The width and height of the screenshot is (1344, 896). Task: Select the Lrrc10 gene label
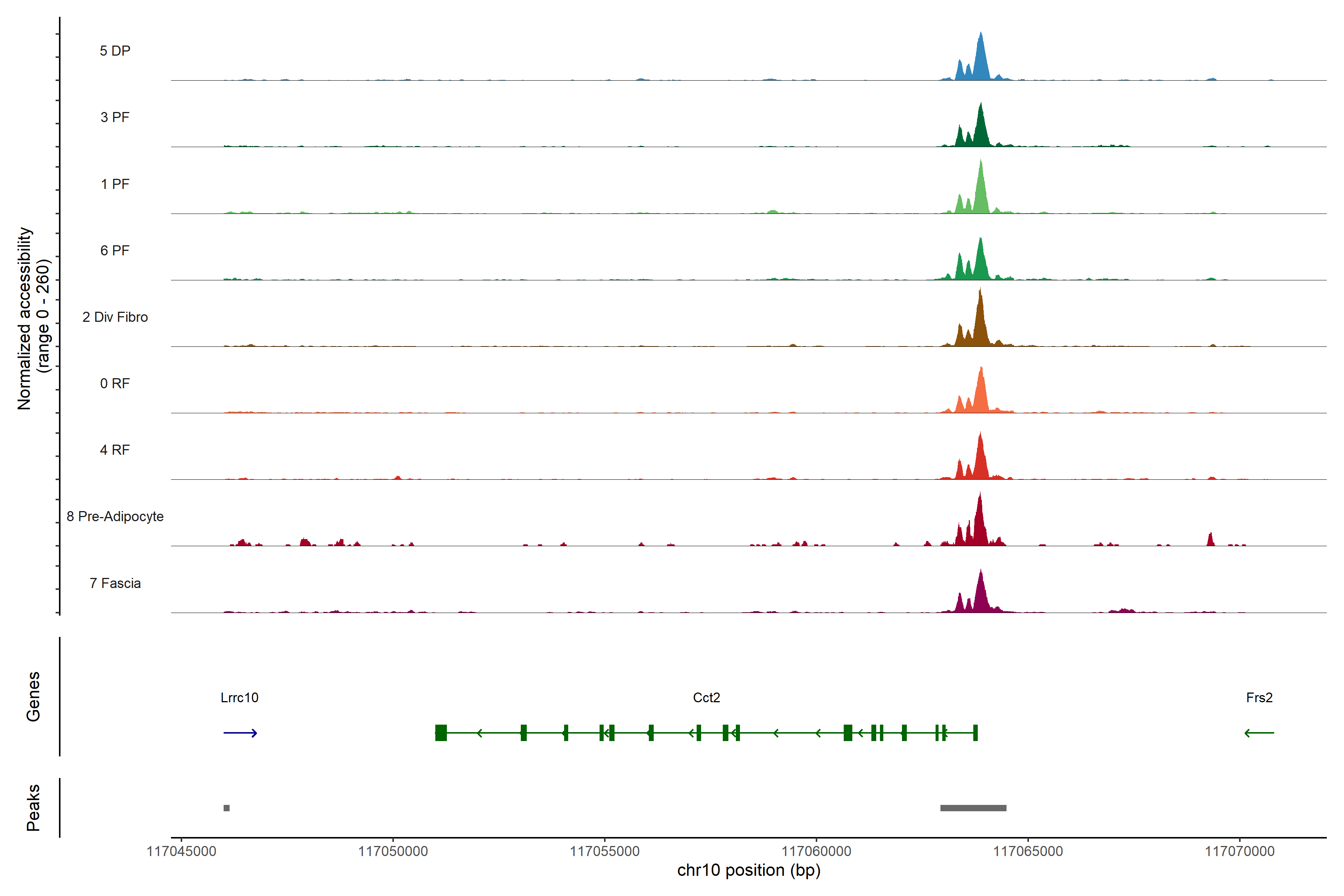239,698
